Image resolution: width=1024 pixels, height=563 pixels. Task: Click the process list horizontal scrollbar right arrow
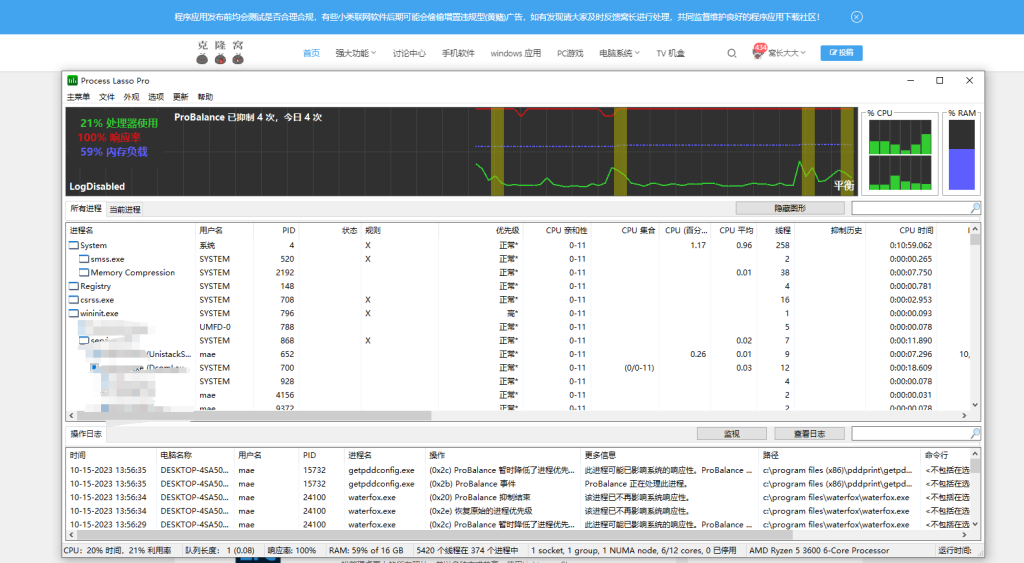tap(964, 415)
